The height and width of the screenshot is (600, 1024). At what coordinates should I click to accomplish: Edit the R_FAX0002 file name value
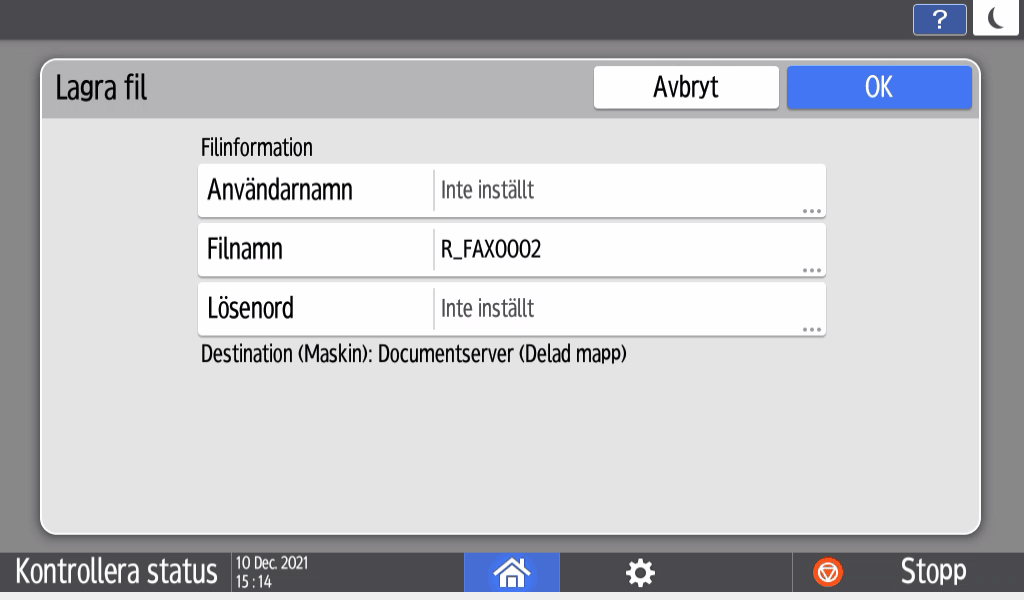click(x=491, y=250)
